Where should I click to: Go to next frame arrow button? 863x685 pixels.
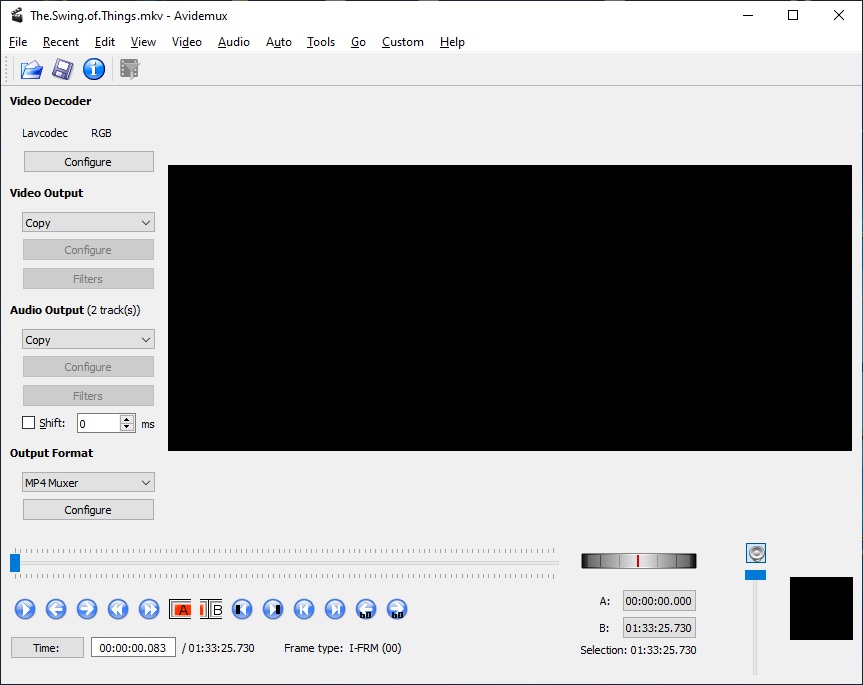(87, 609)
